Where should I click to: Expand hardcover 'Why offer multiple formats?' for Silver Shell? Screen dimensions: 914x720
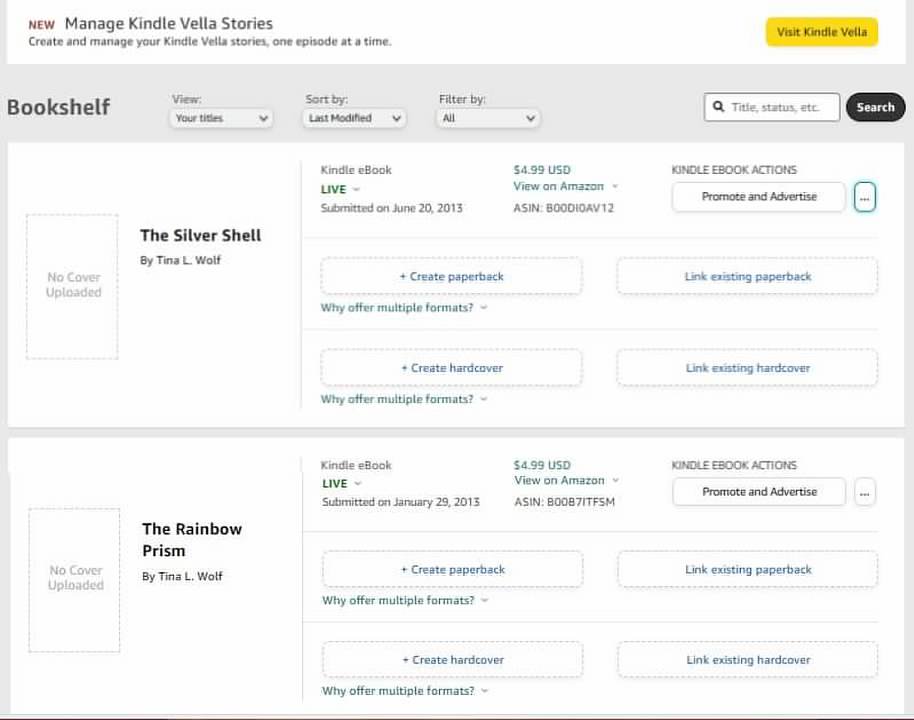point(403,399)
